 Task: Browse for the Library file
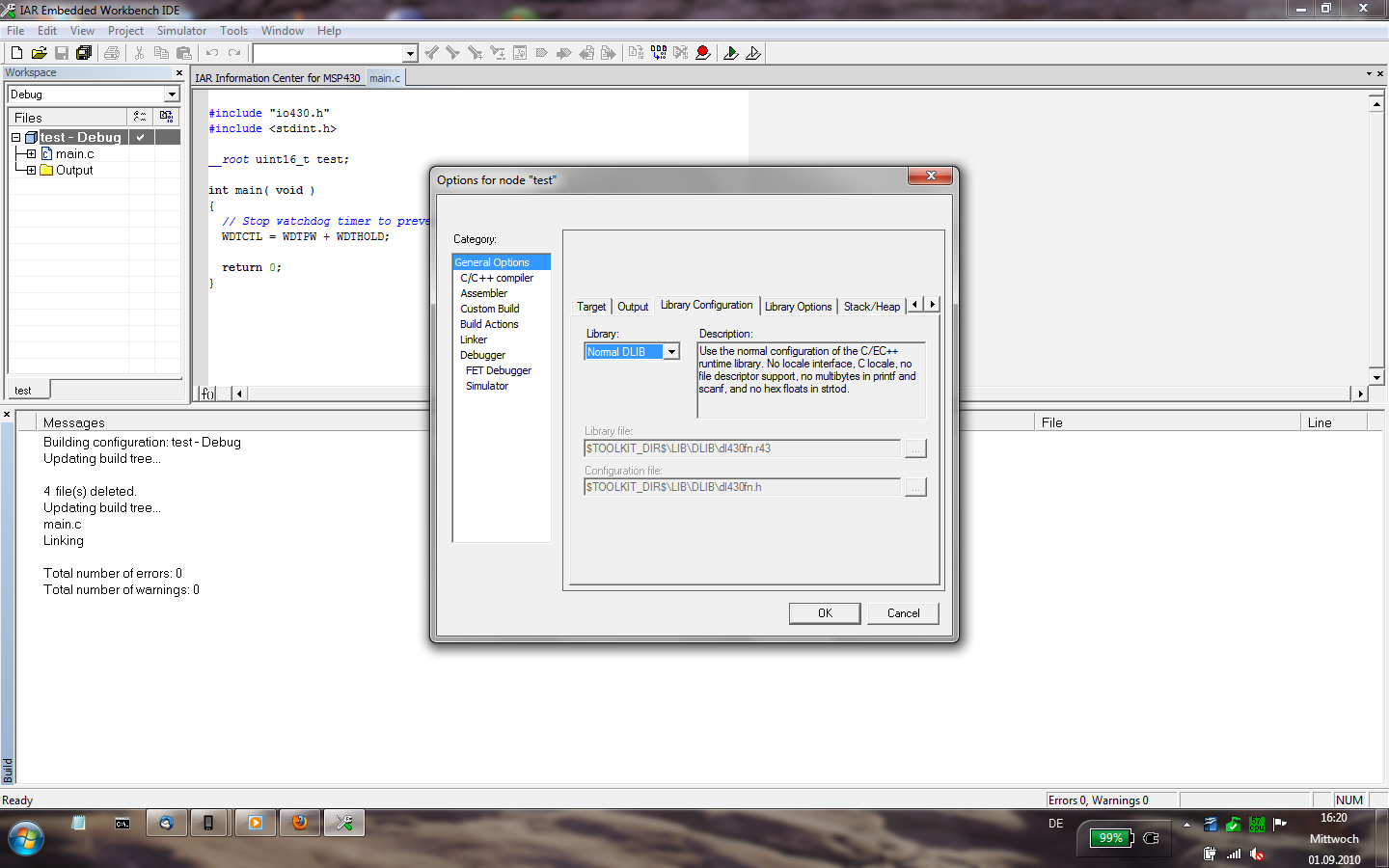click(x=915, y=448)
